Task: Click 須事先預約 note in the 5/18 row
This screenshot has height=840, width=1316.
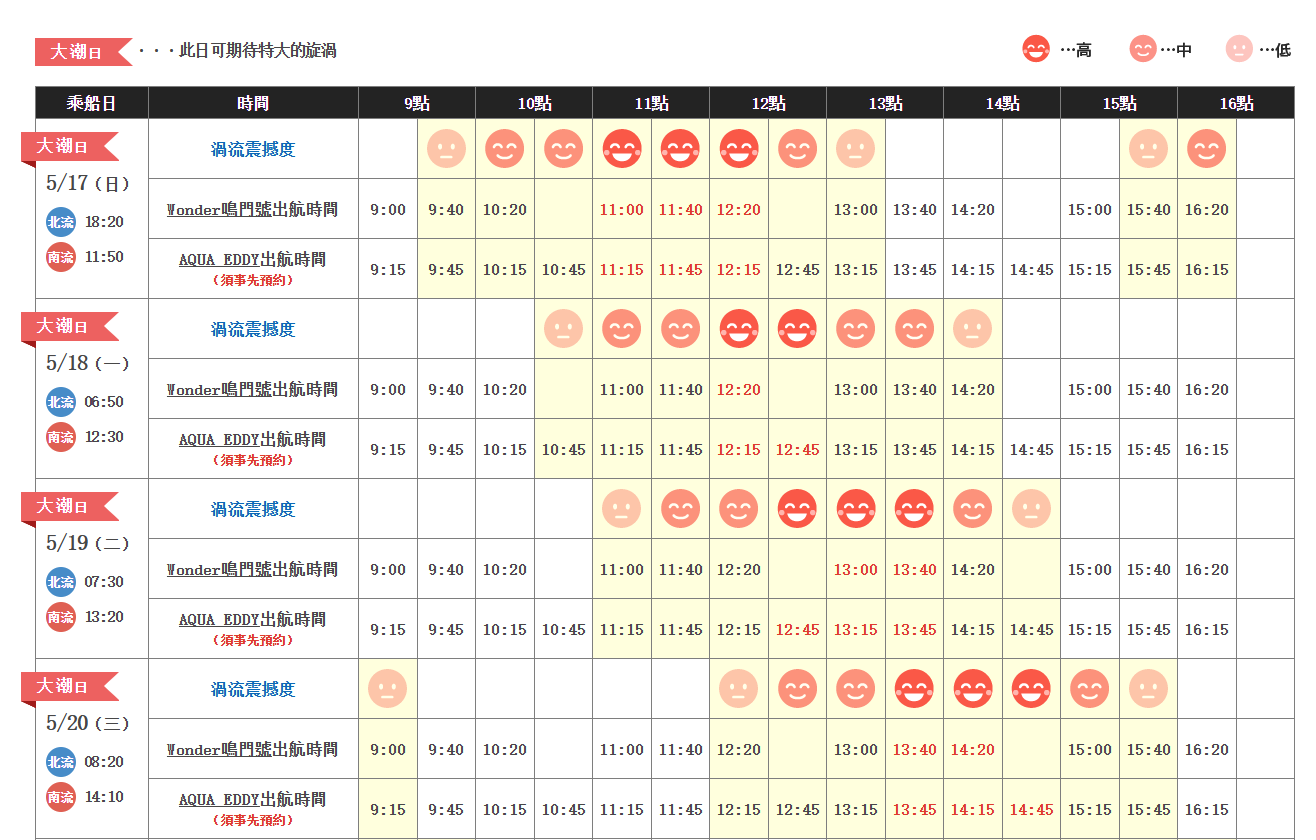Action: coord(253,460)
